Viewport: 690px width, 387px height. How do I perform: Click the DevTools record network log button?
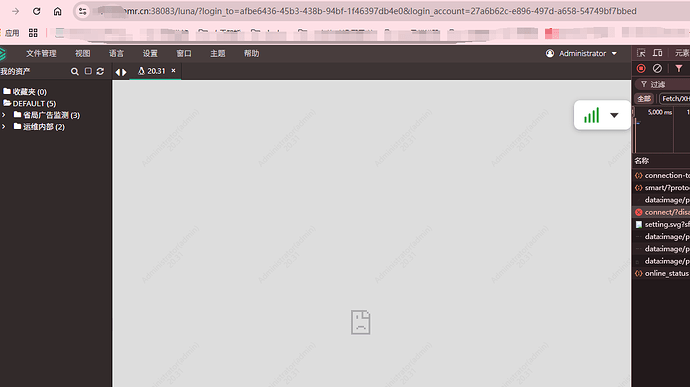click(641, 69)
